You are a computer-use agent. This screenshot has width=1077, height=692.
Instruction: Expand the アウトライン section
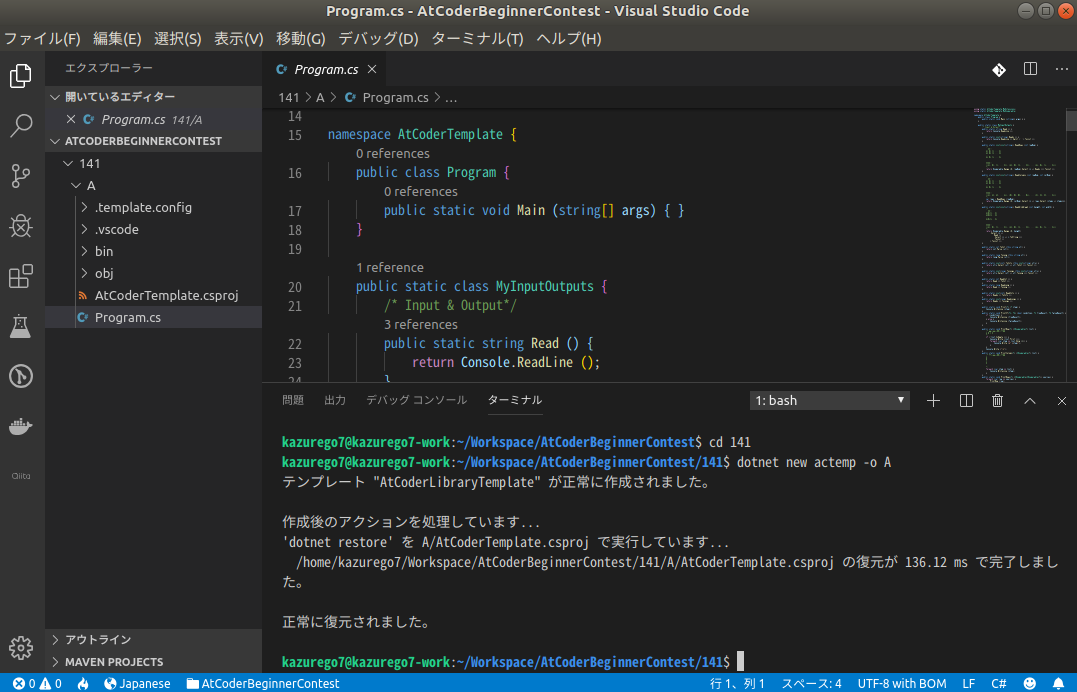pyautogui.click(x=154, y=640)
